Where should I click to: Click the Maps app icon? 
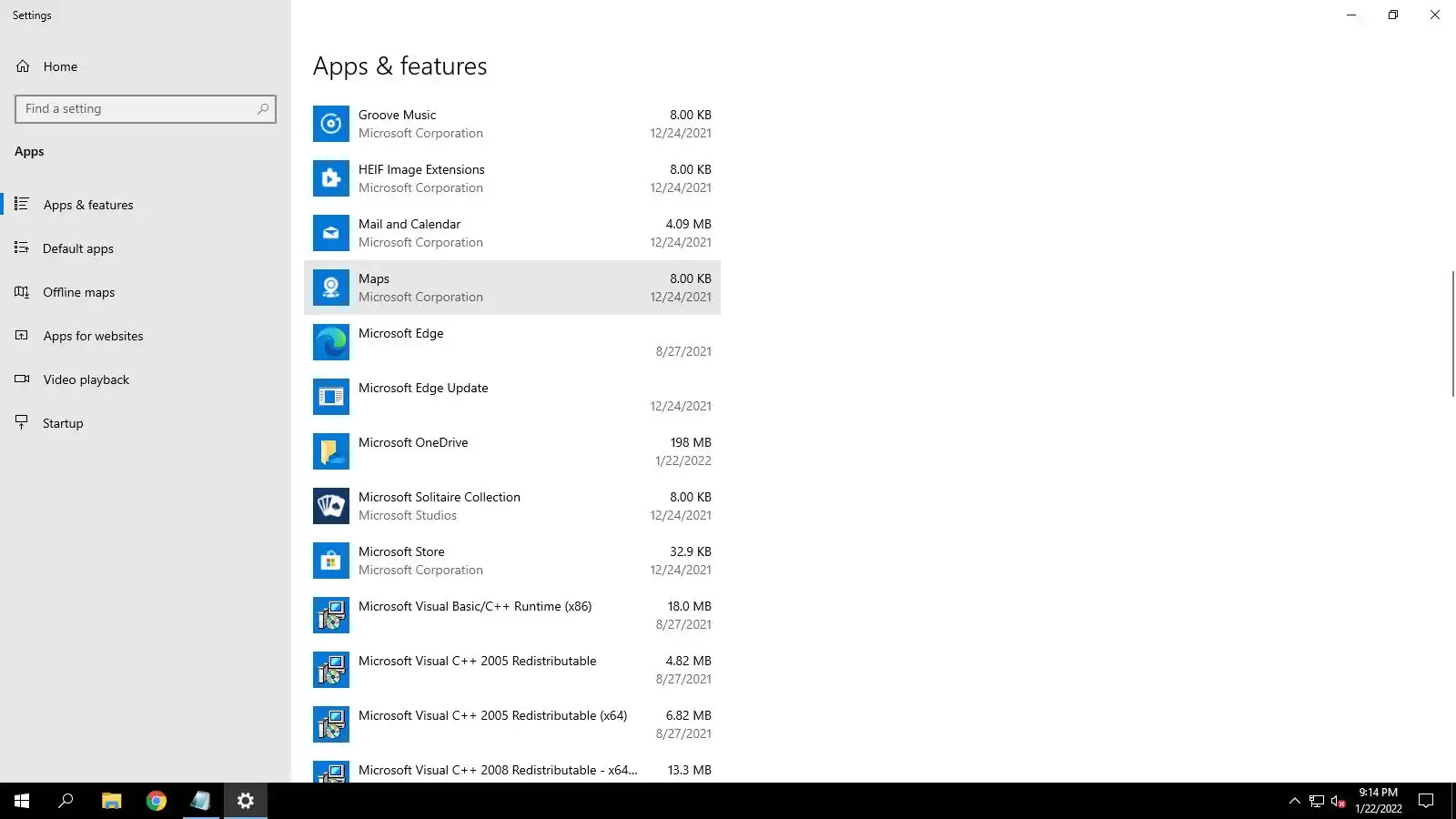click(331, 288)
